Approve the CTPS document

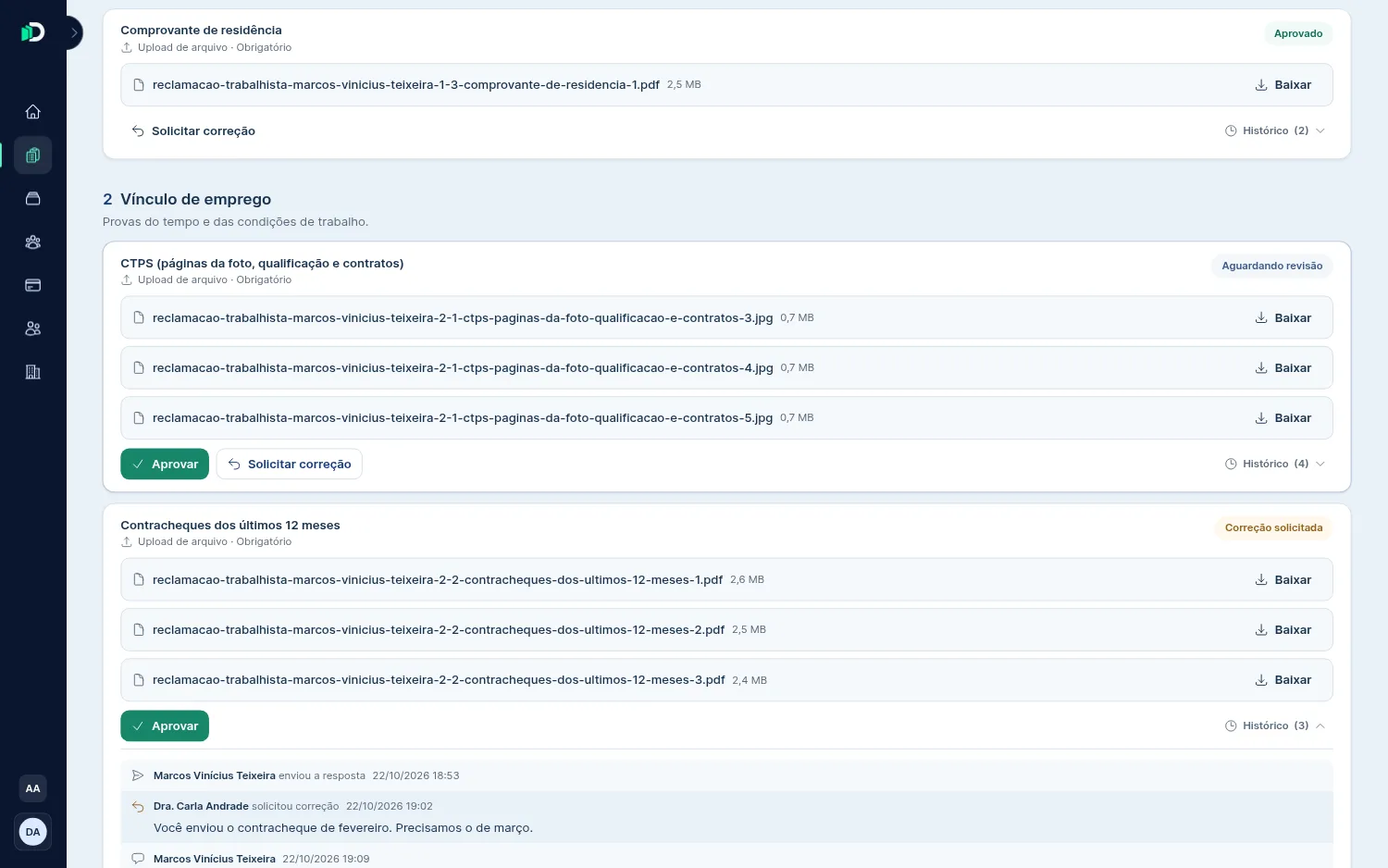click(x=165, y=465)
